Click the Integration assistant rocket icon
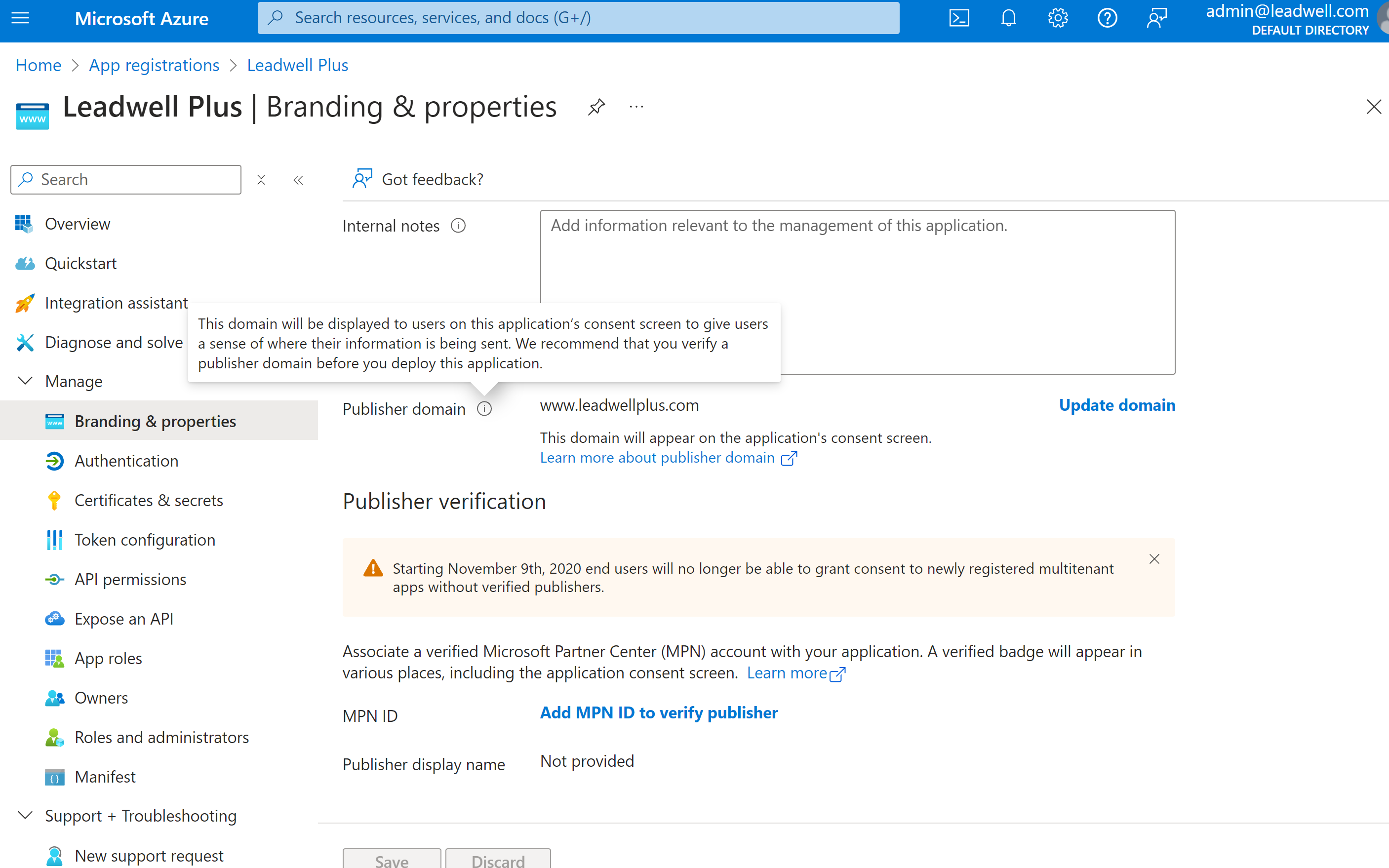 pyautogui.click(x=24, y=303)
